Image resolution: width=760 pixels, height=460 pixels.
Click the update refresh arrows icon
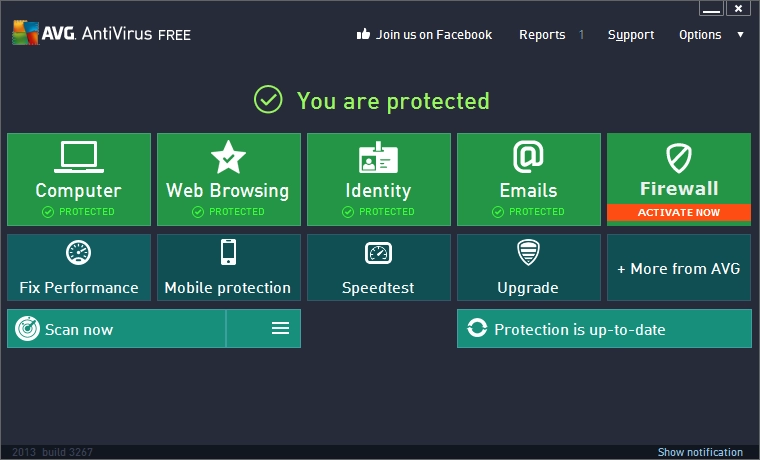477,328
